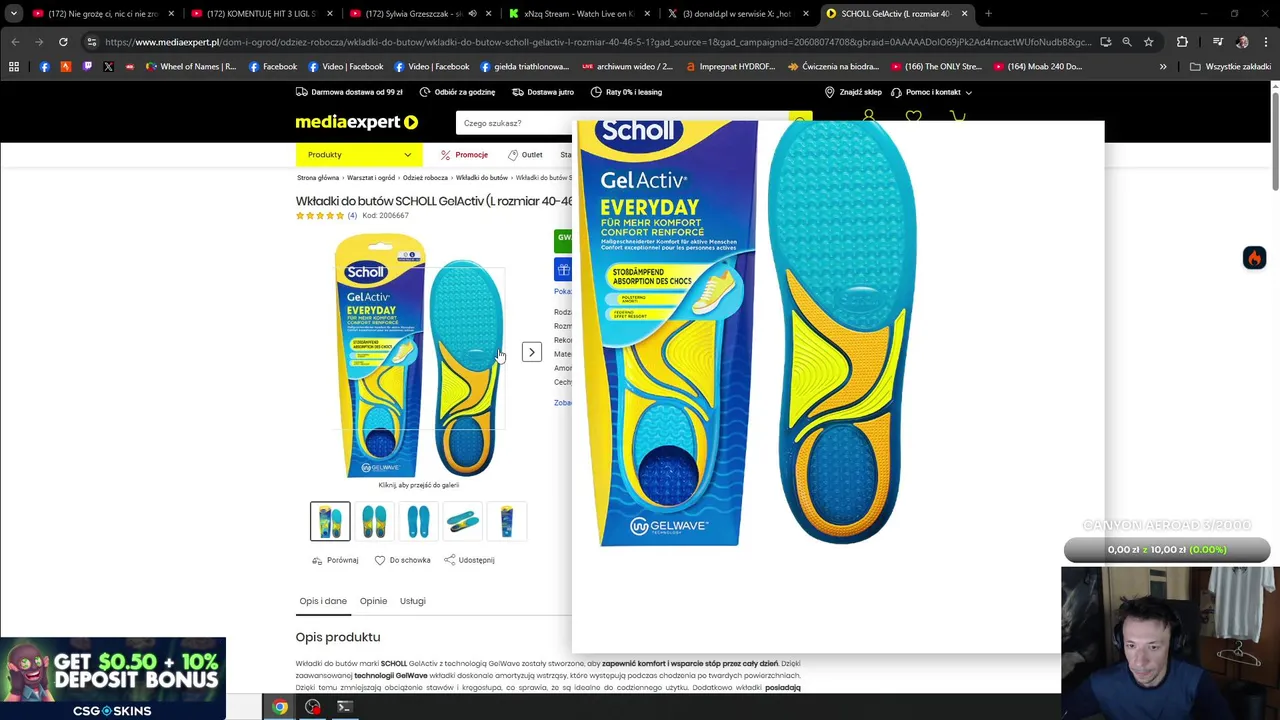Click the orange flame icon on the right edge
Screen dimensions: 1280x720
1254,258
